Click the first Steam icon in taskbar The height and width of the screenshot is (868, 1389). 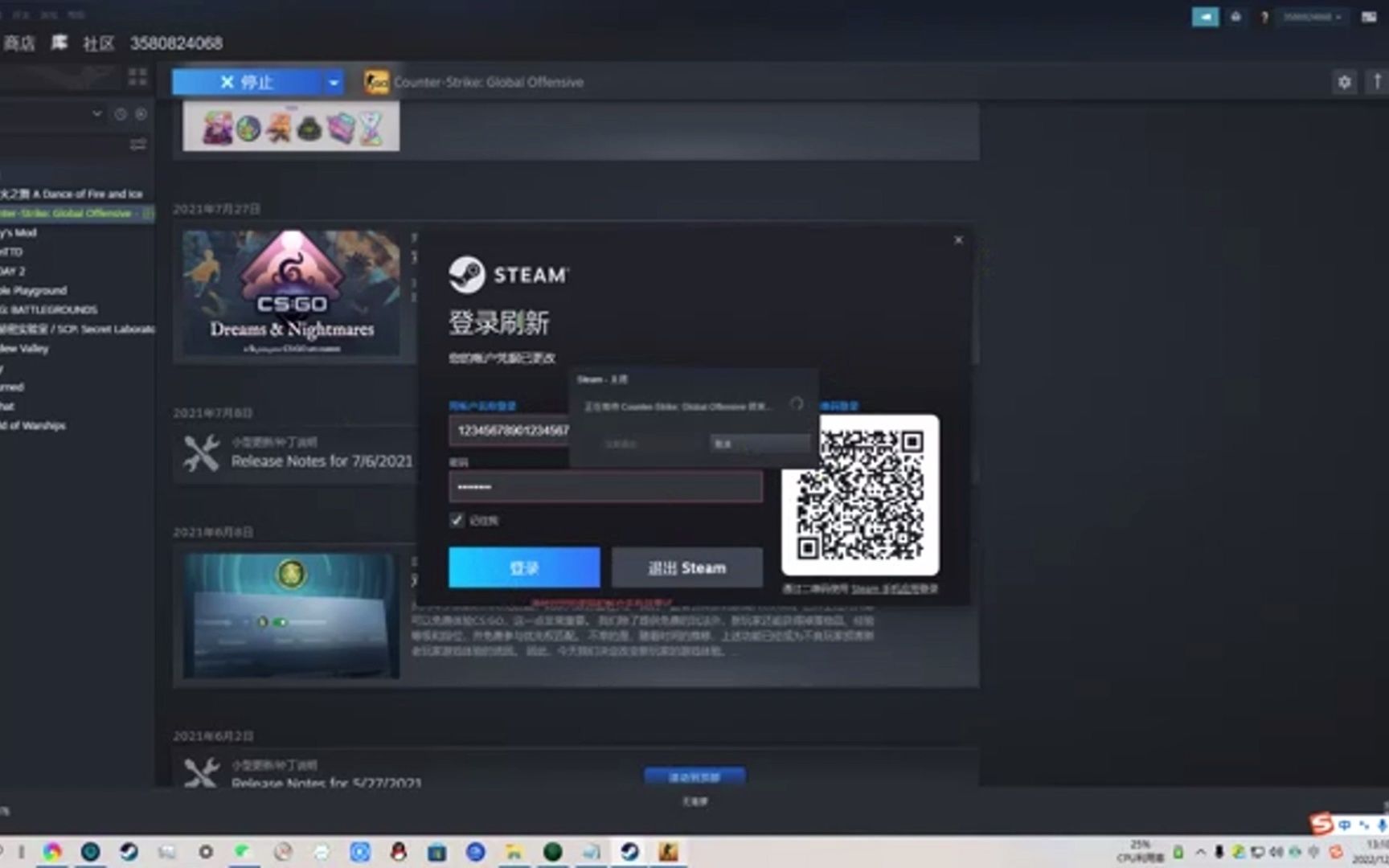pos(129,852)
